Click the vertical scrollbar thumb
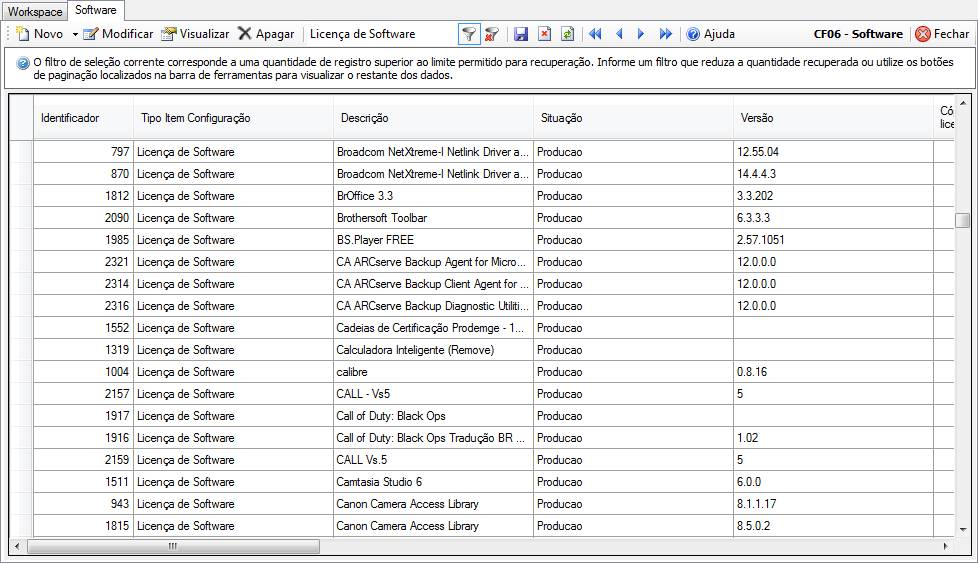978x564 pixels. [x=962, y=220]
